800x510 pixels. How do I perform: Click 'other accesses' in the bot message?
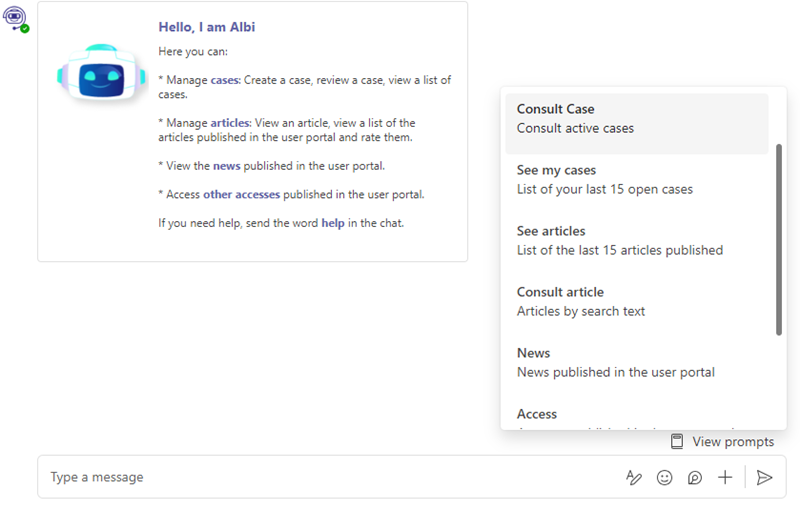pos(241,194)
